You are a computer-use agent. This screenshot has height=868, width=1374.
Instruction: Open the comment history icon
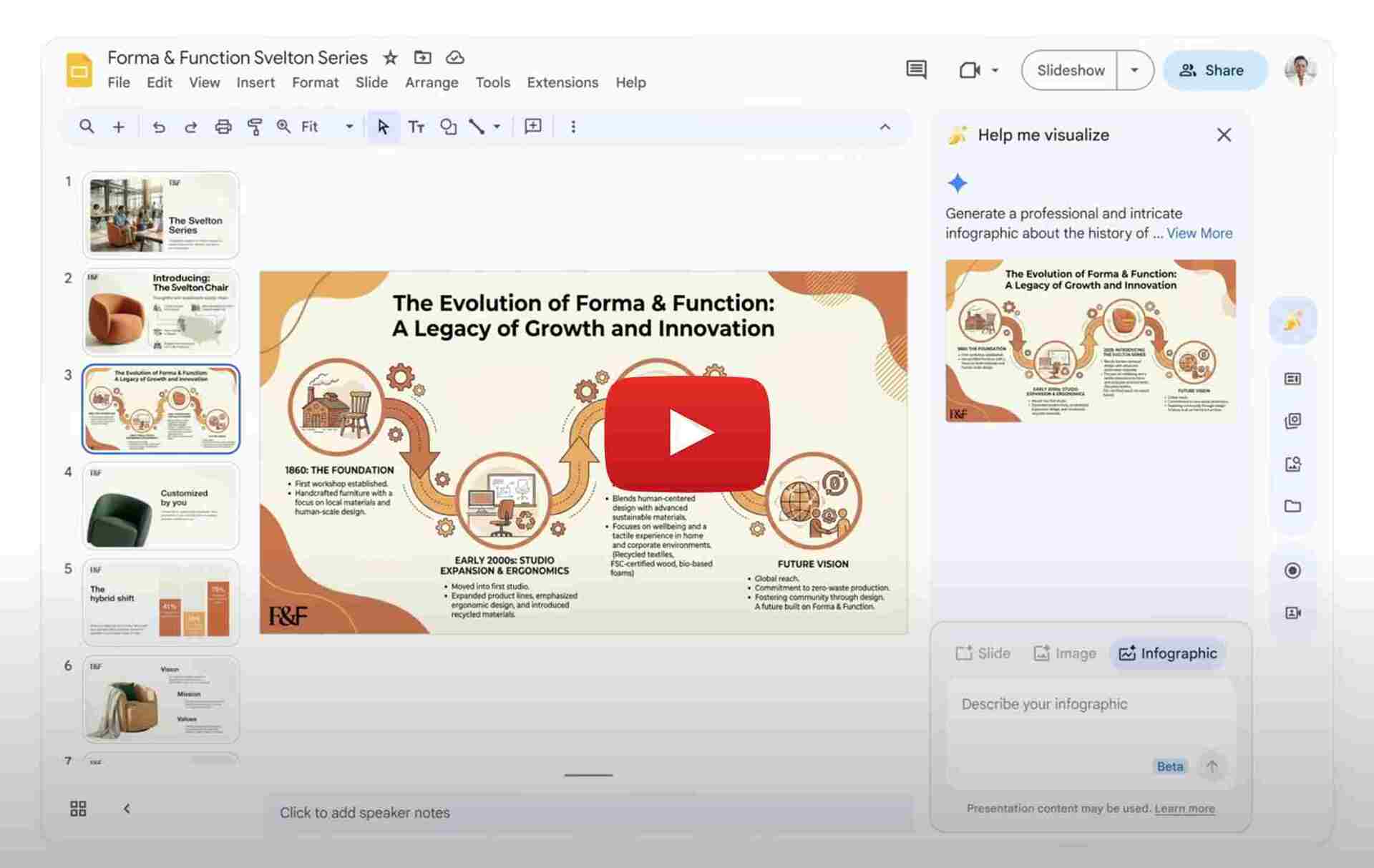[916, 70]
